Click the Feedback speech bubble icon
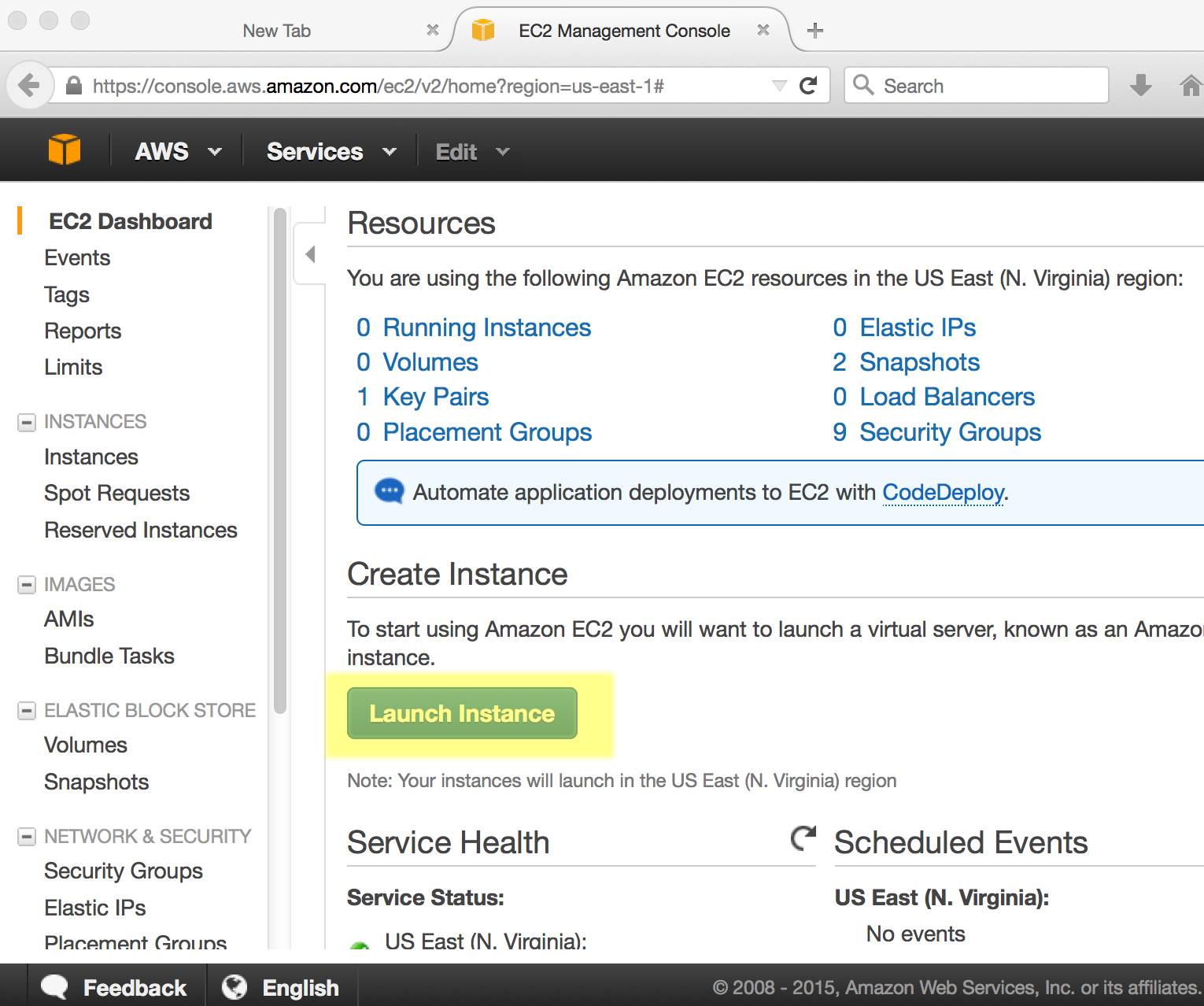 point(54,987)
